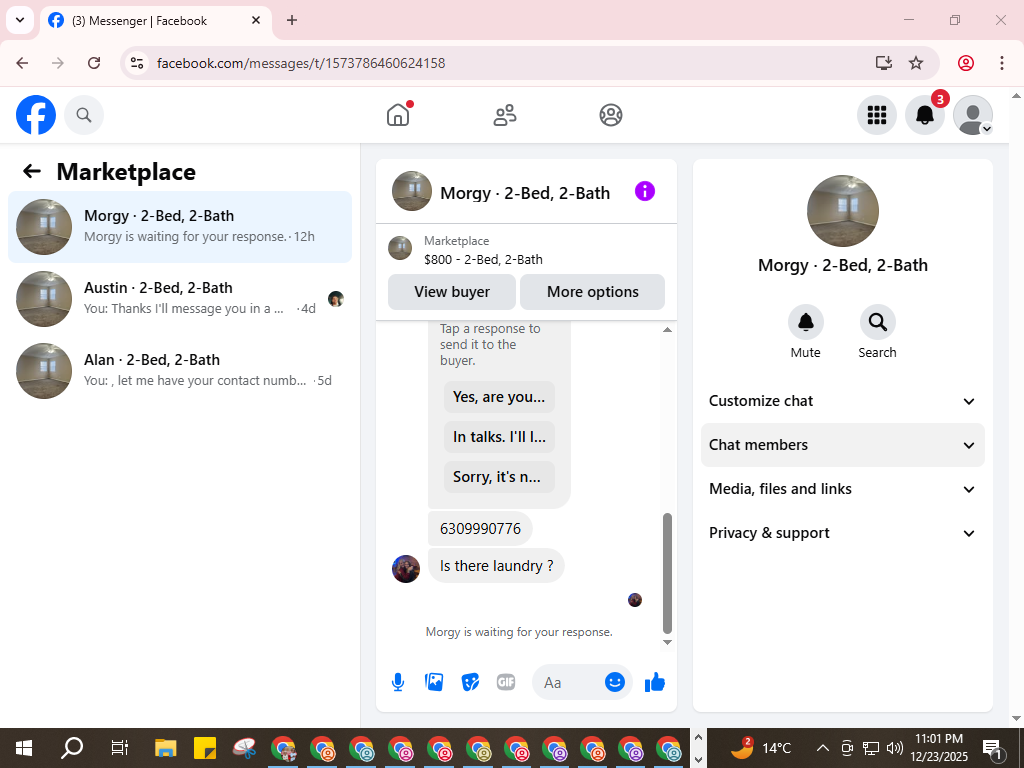
Task: Choose a GIF with the GIF icon
Action: (x=506, y=682)
